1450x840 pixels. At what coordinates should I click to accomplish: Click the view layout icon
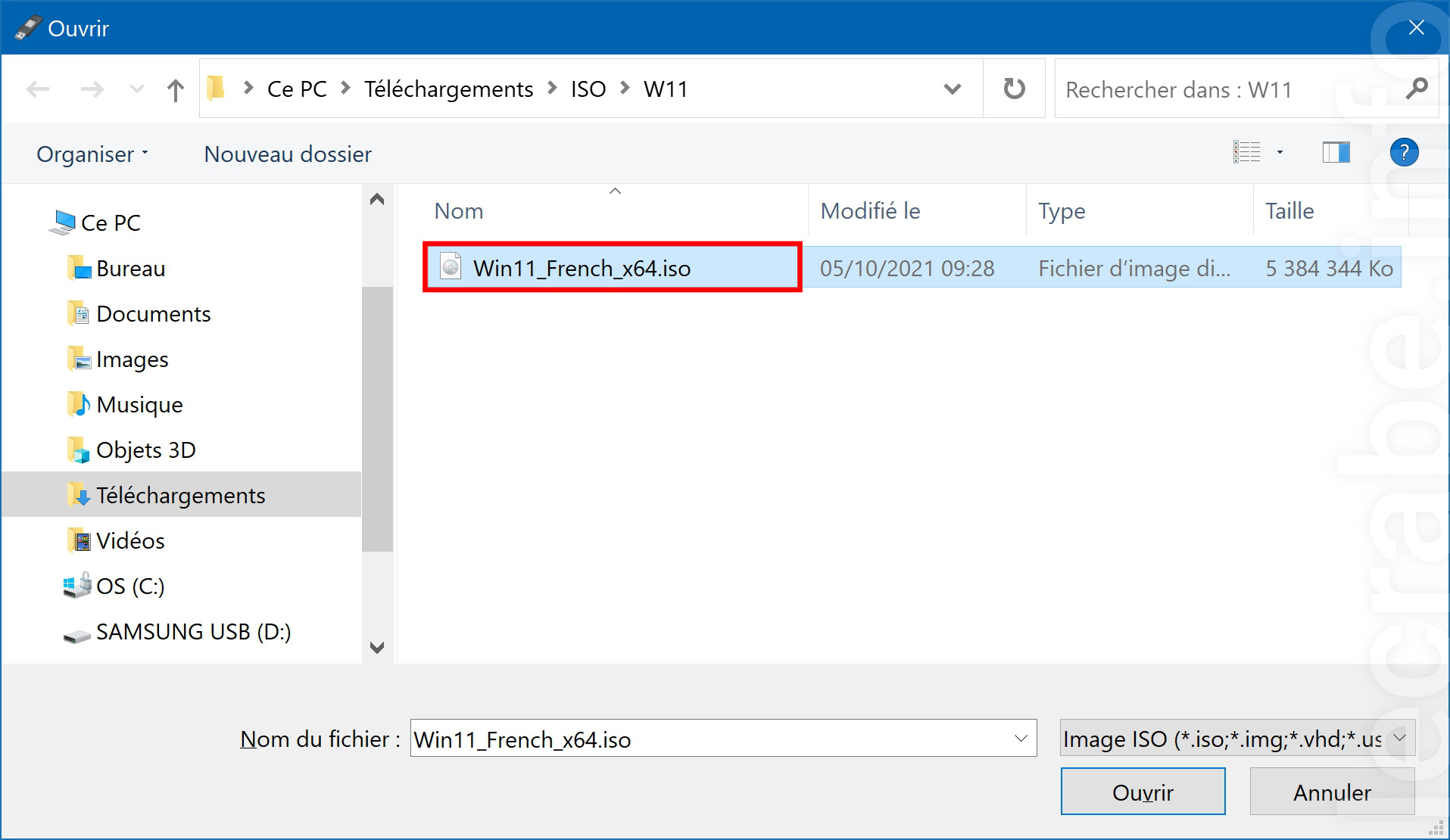pos(1246,153)
